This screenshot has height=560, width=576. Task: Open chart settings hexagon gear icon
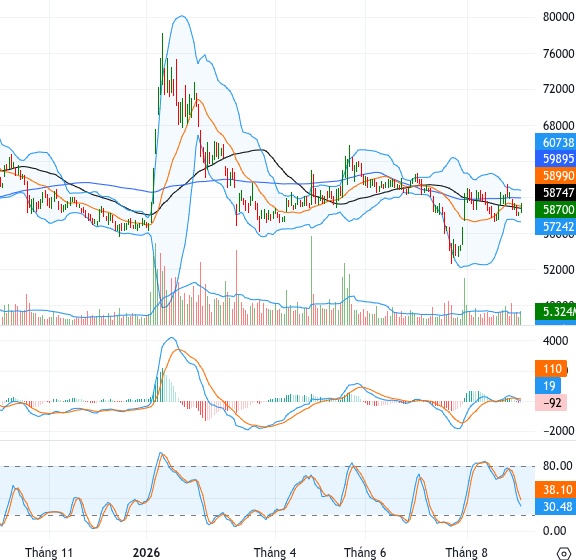[564, 553]
